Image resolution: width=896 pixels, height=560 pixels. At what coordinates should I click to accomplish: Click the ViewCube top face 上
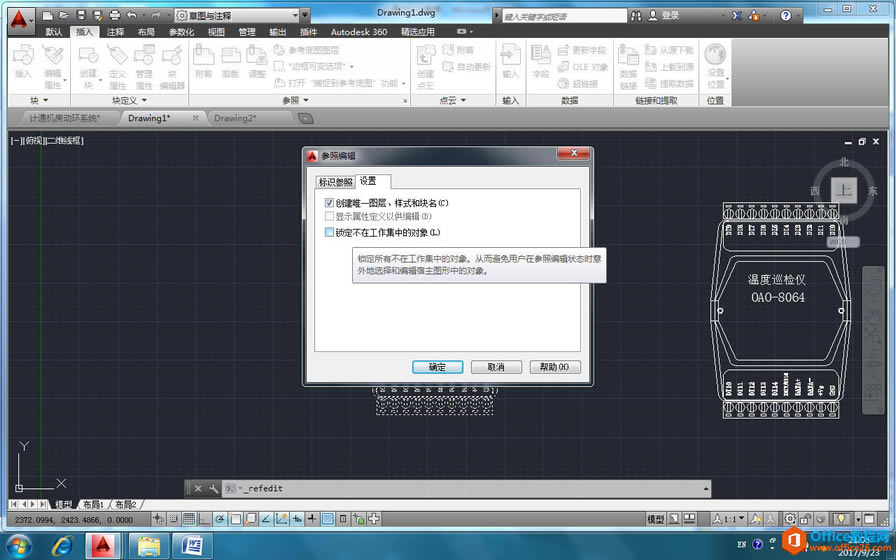tap(844, 190)
